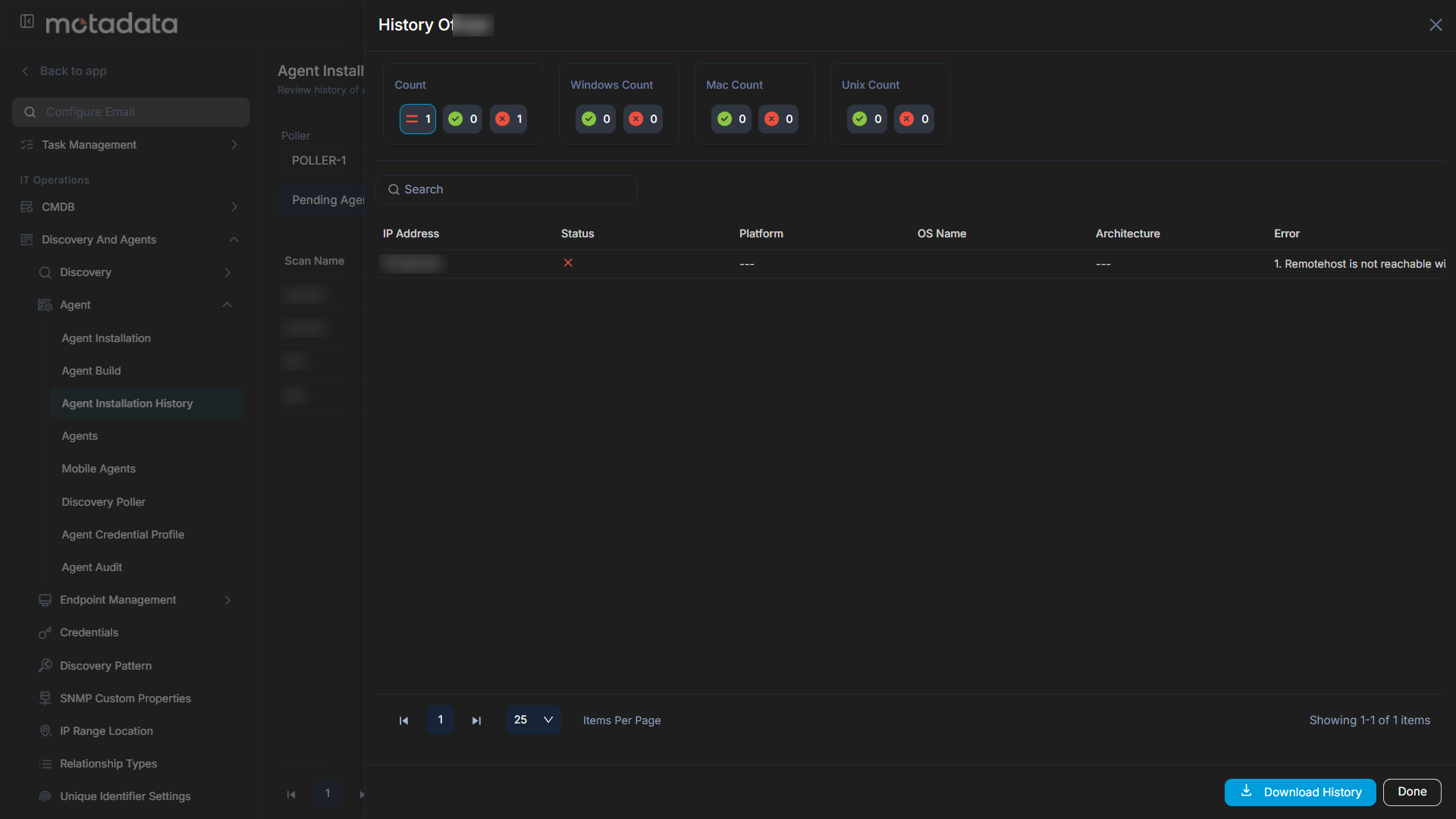
Task: Open Agent Installation menu item
Action: pyautogui.click(x=106, y=338)
